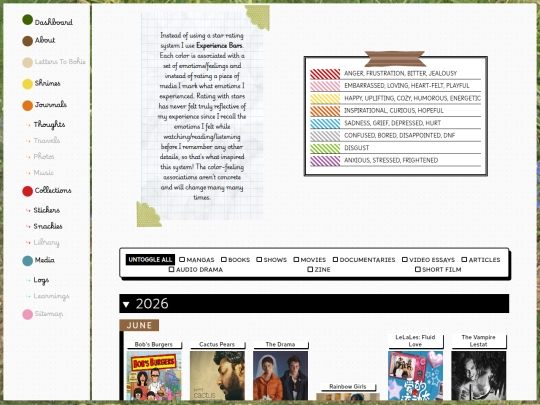Viewport: 540px width, 405px height.
Task: Click the arrow icon beside Thoughts
Action: click(28, 125)
